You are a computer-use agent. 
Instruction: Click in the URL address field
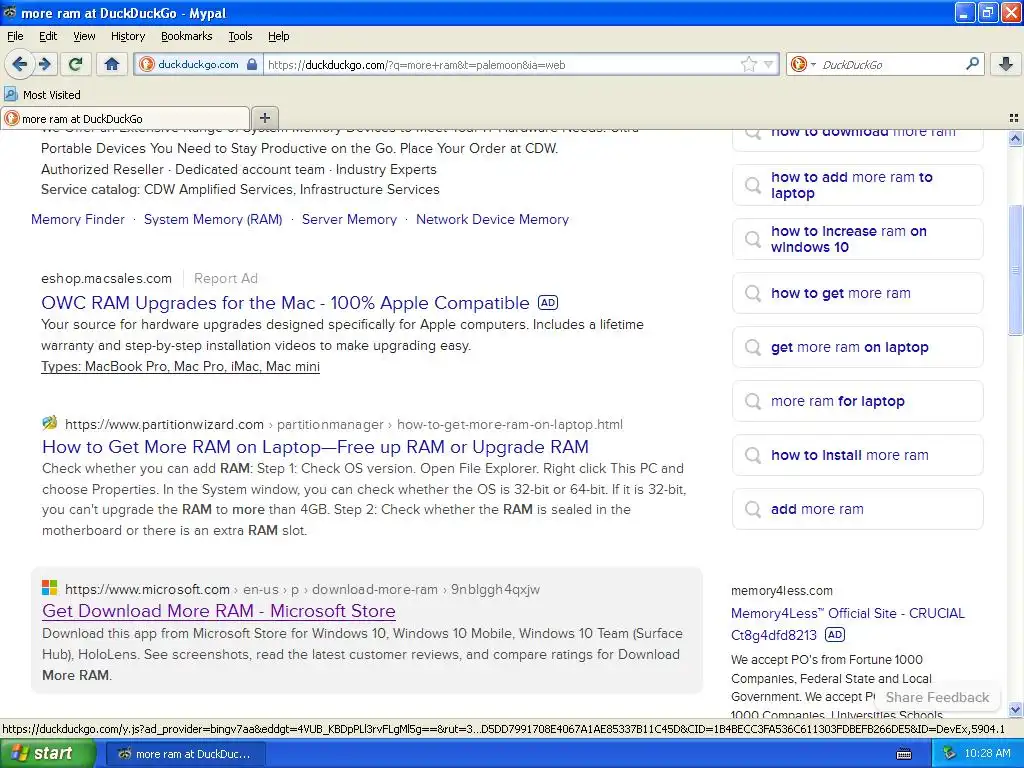(x=500, y=64)
